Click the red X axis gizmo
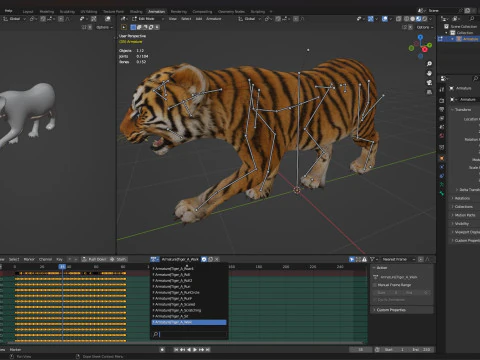This screenshot has height=360, width=480. pyautogui.click(x=425, y=49)
